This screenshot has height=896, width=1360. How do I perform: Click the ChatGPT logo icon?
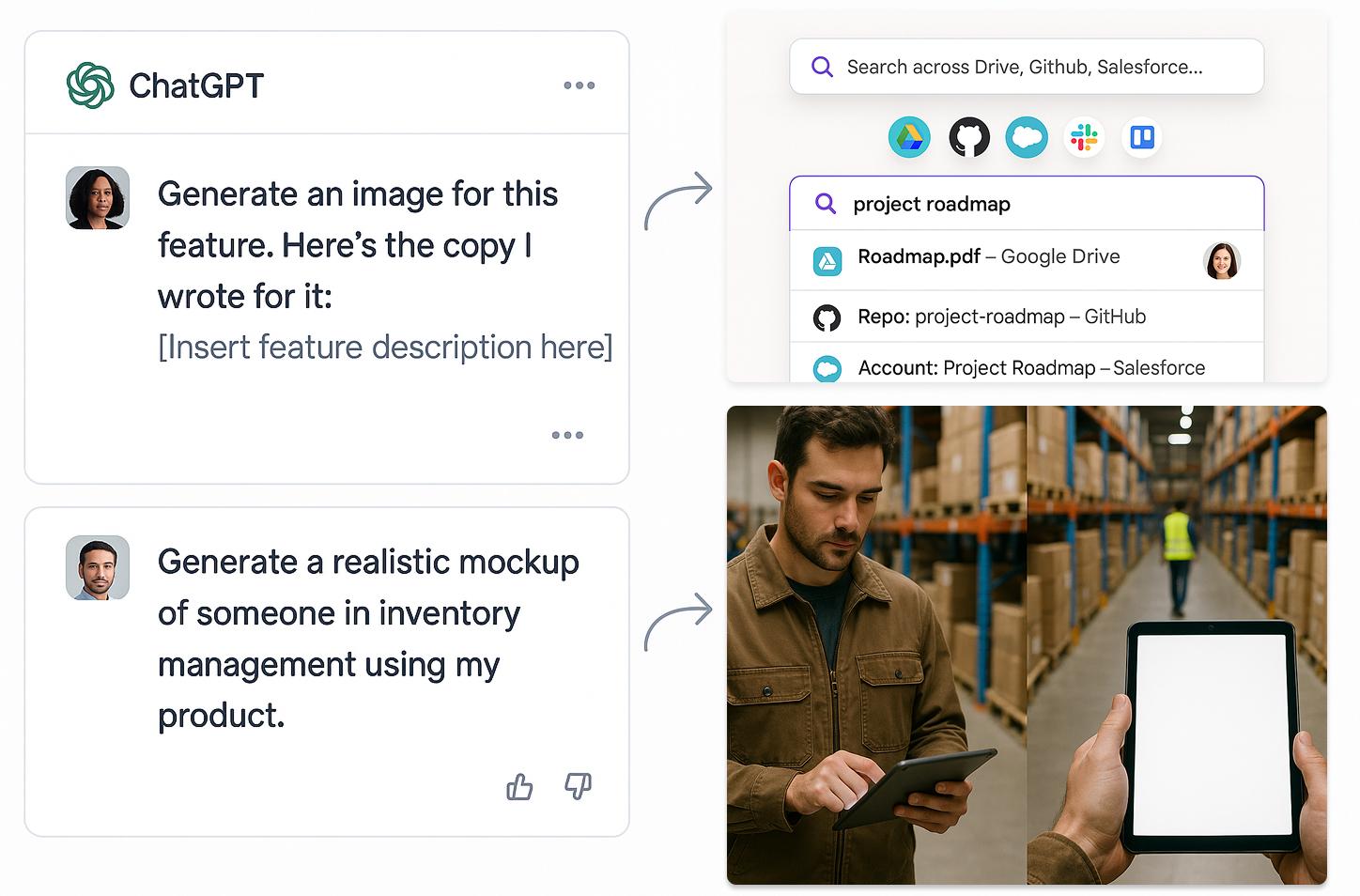click(x=90, y=85)
